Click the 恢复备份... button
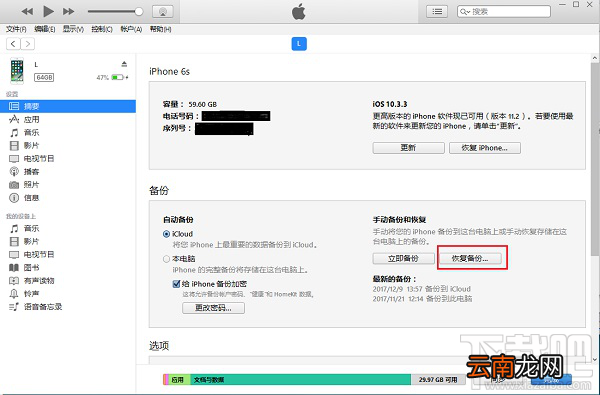 pyautogui.click(x=470, y=258)
